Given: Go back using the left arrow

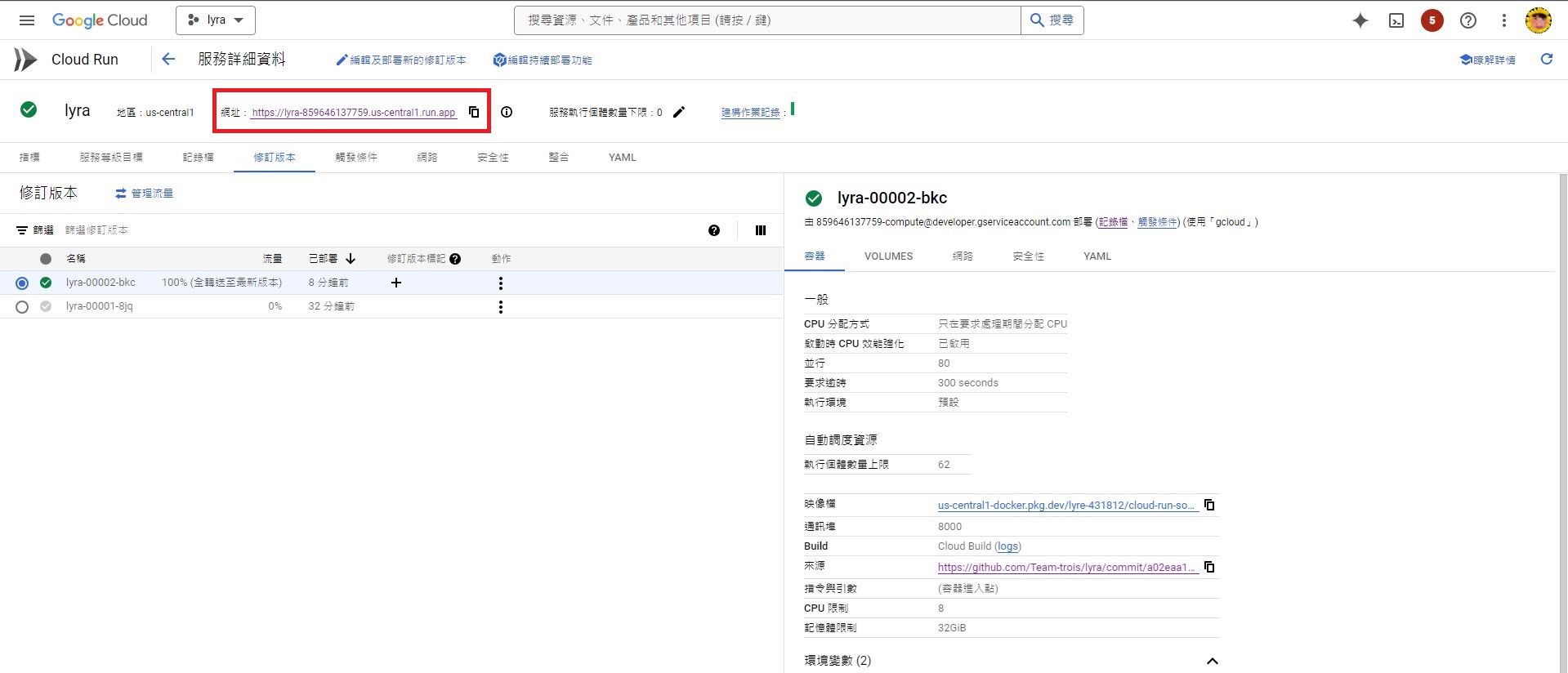Looking at the screenshot, I should (x=168, y=59).
